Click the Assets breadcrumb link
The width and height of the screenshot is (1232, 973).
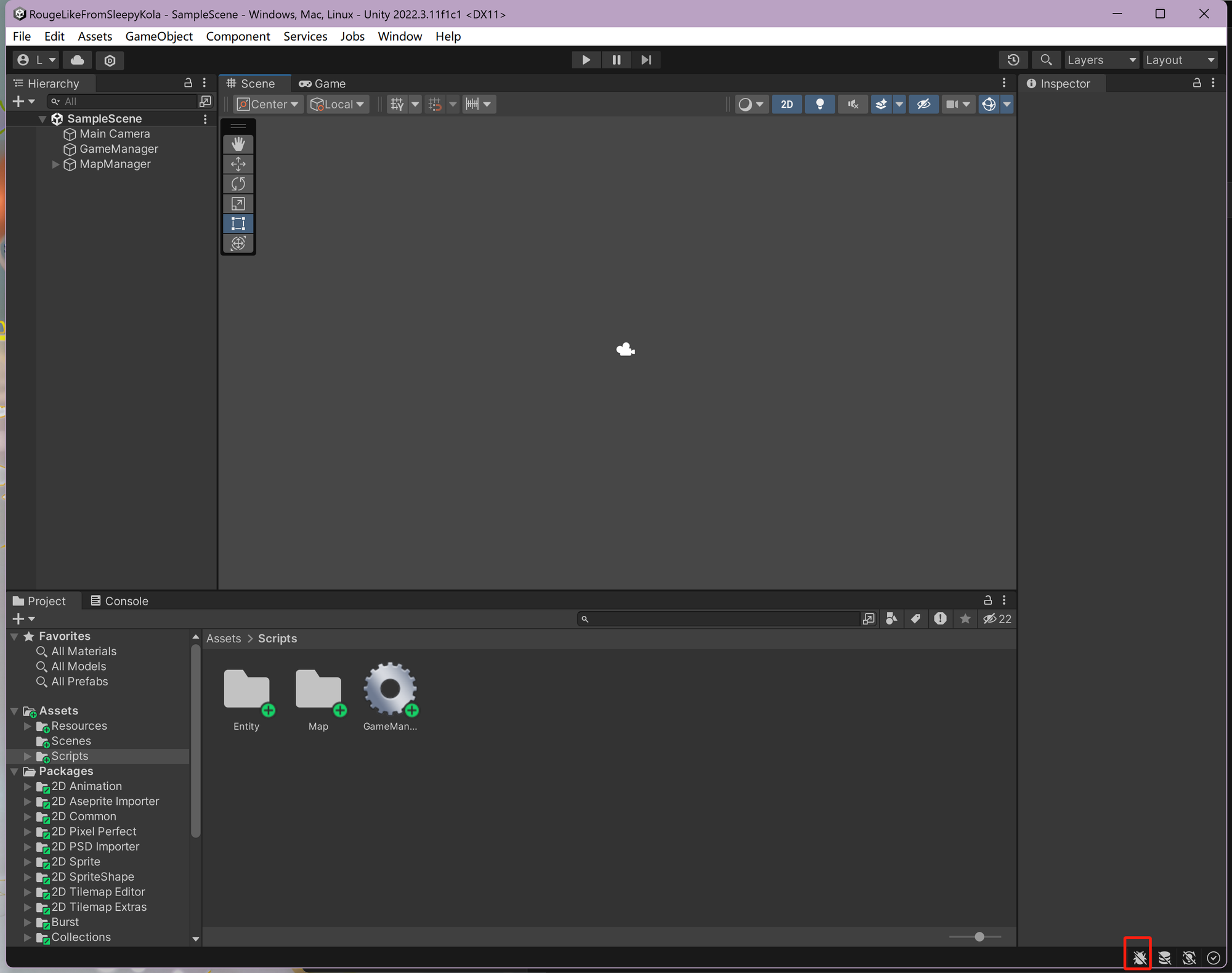point(223,639)
